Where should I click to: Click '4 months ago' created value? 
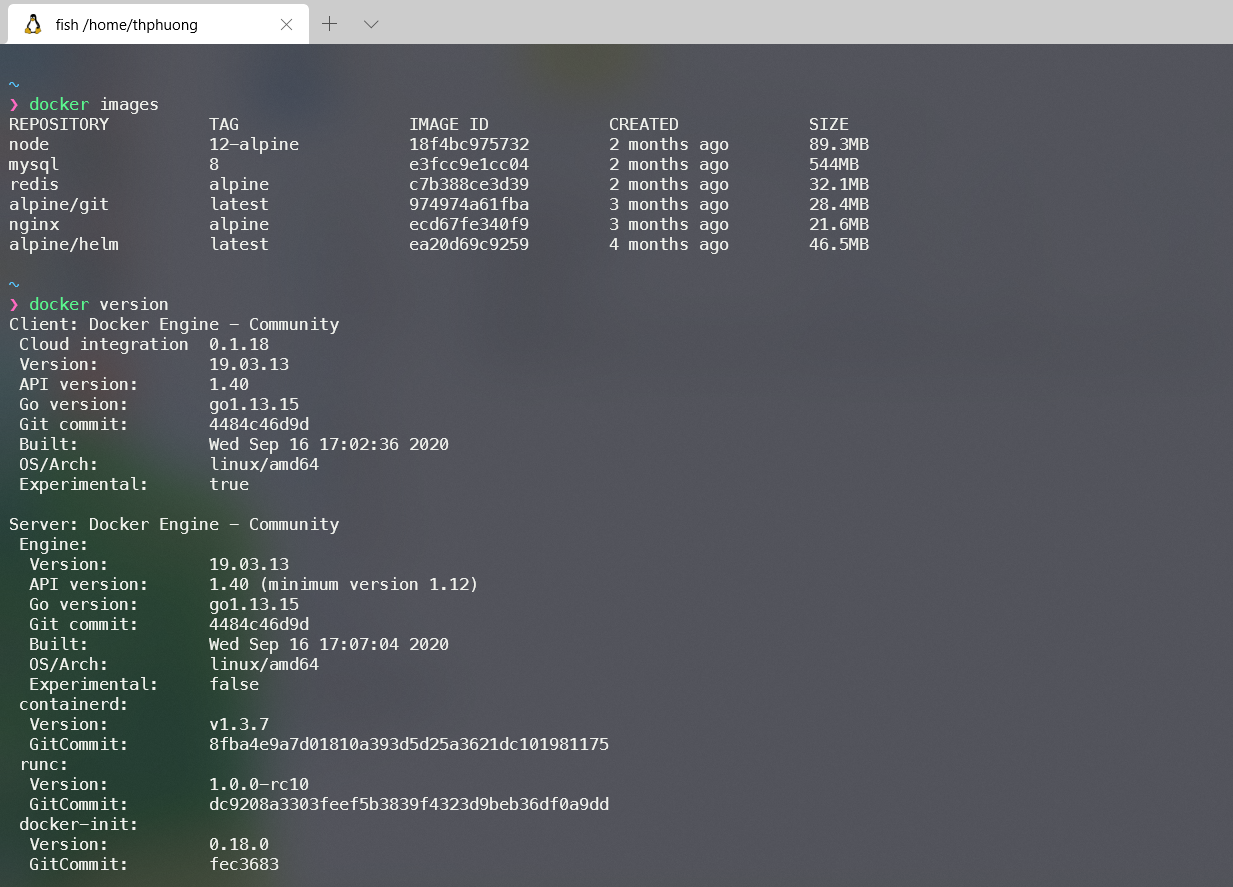(669, 244)
